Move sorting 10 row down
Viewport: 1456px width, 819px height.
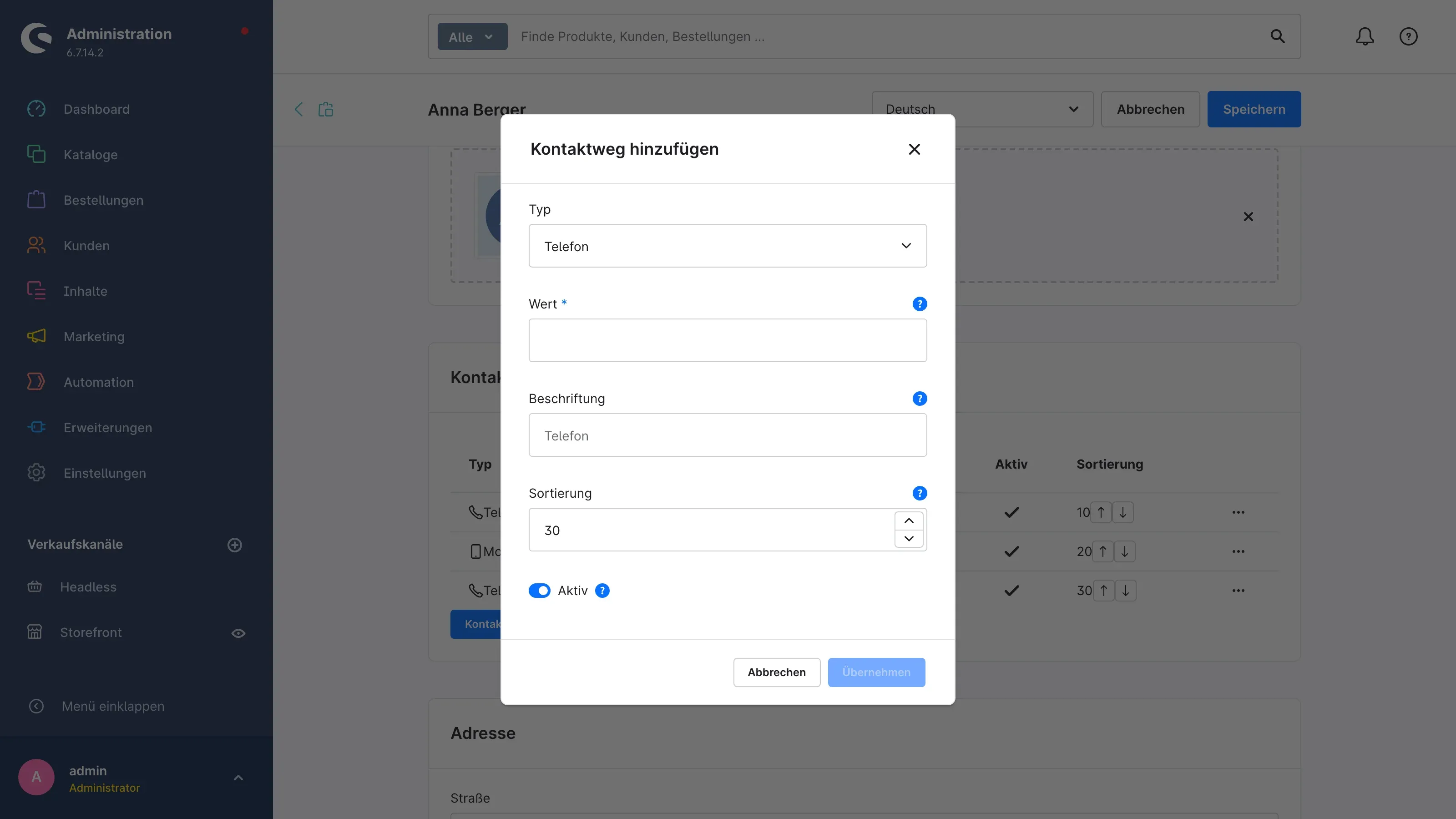1123,512
